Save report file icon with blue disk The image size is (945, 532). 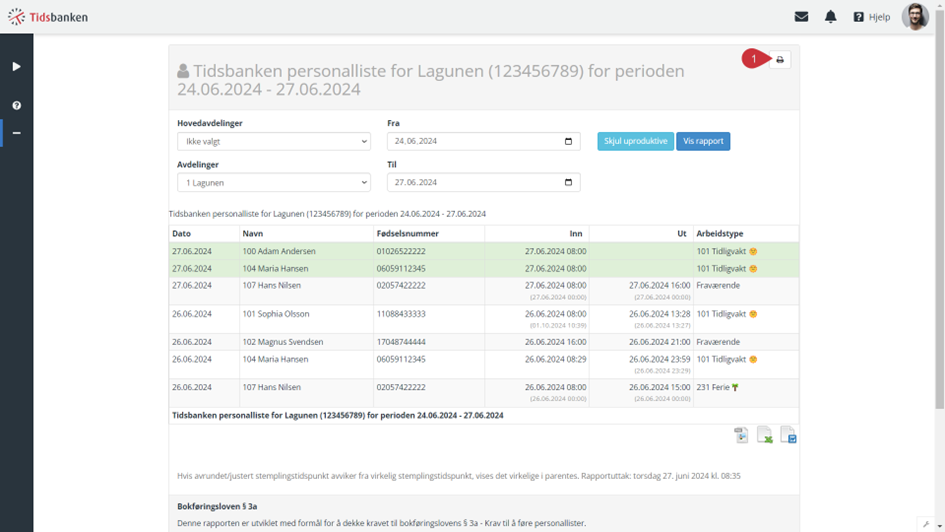pyautogui.click(x=788, y=434)
